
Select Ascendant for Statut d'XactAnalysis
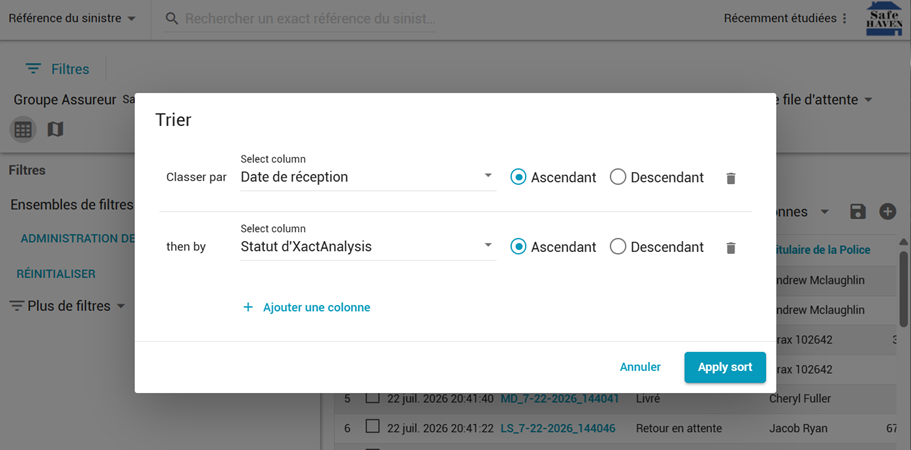(x=518, y=247)
